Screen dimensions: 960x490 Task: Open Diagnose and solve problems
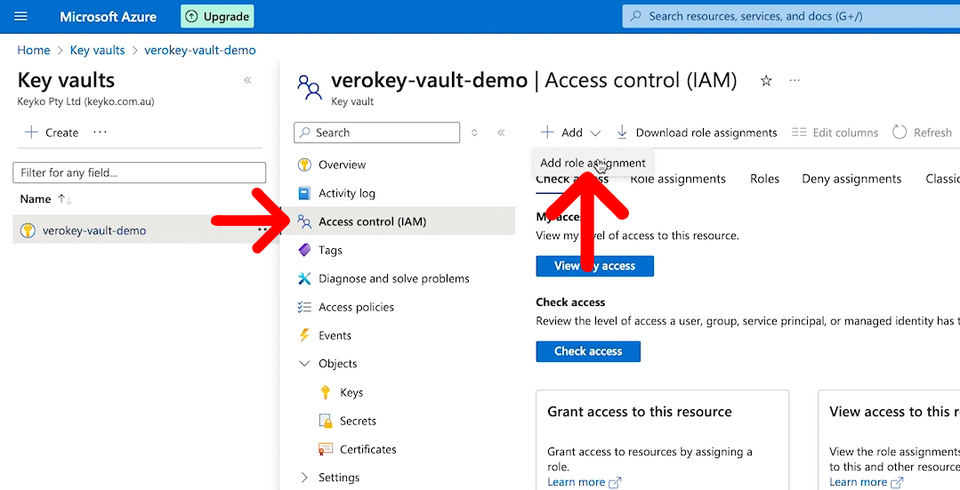393,279
